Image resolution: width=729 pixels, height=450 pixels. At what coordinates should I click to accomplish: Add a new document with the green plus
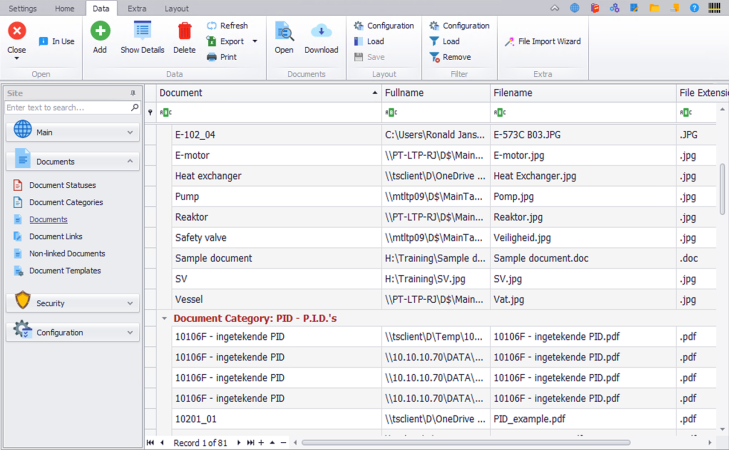click(100, 31)
